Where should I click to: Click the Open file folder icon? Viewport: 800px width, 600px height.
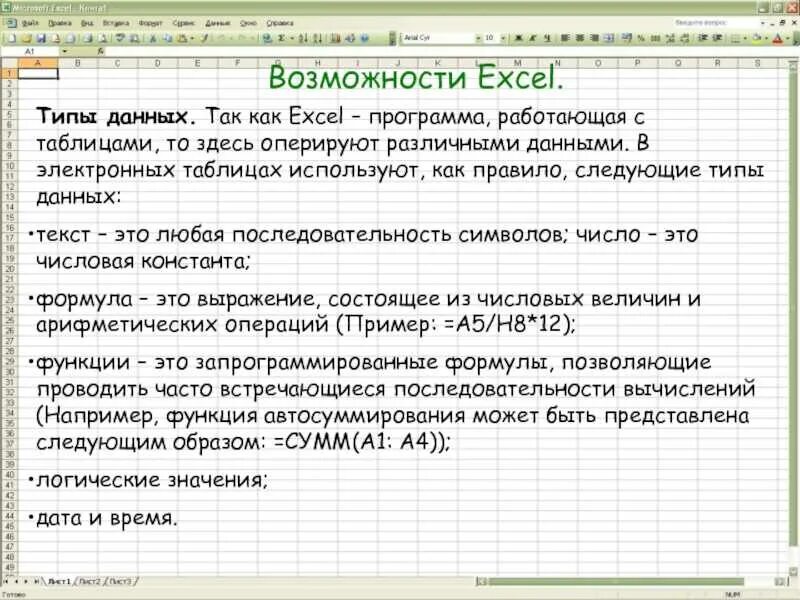coord(26,38)
